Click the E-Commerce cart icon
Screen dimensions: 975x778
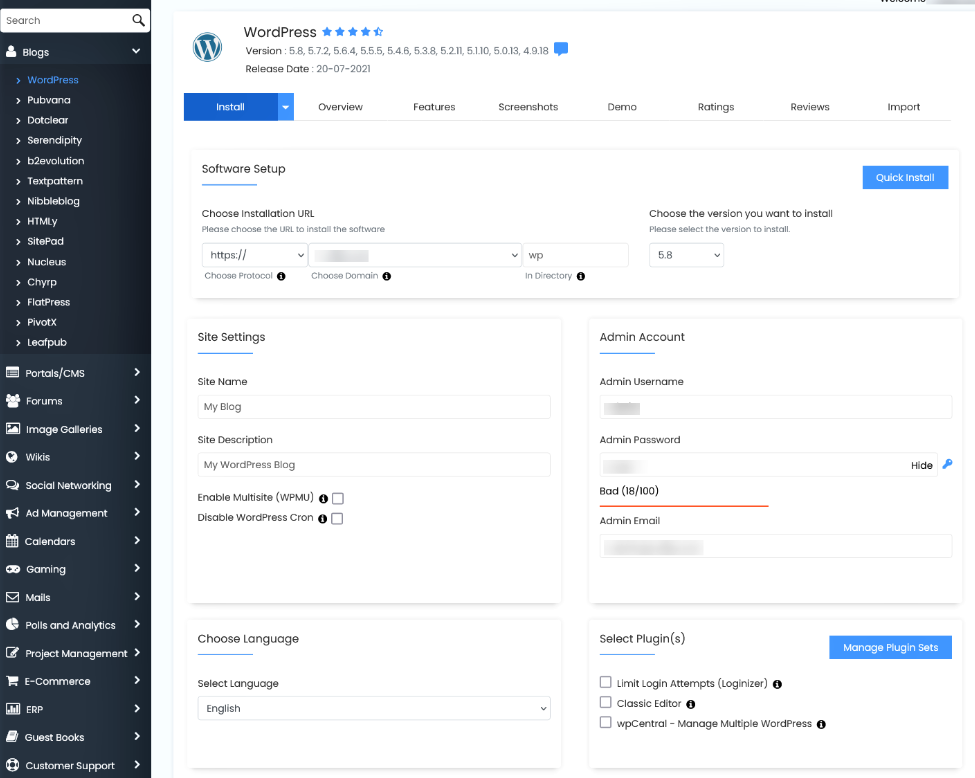pyautogui.click(x=12, y=681)
